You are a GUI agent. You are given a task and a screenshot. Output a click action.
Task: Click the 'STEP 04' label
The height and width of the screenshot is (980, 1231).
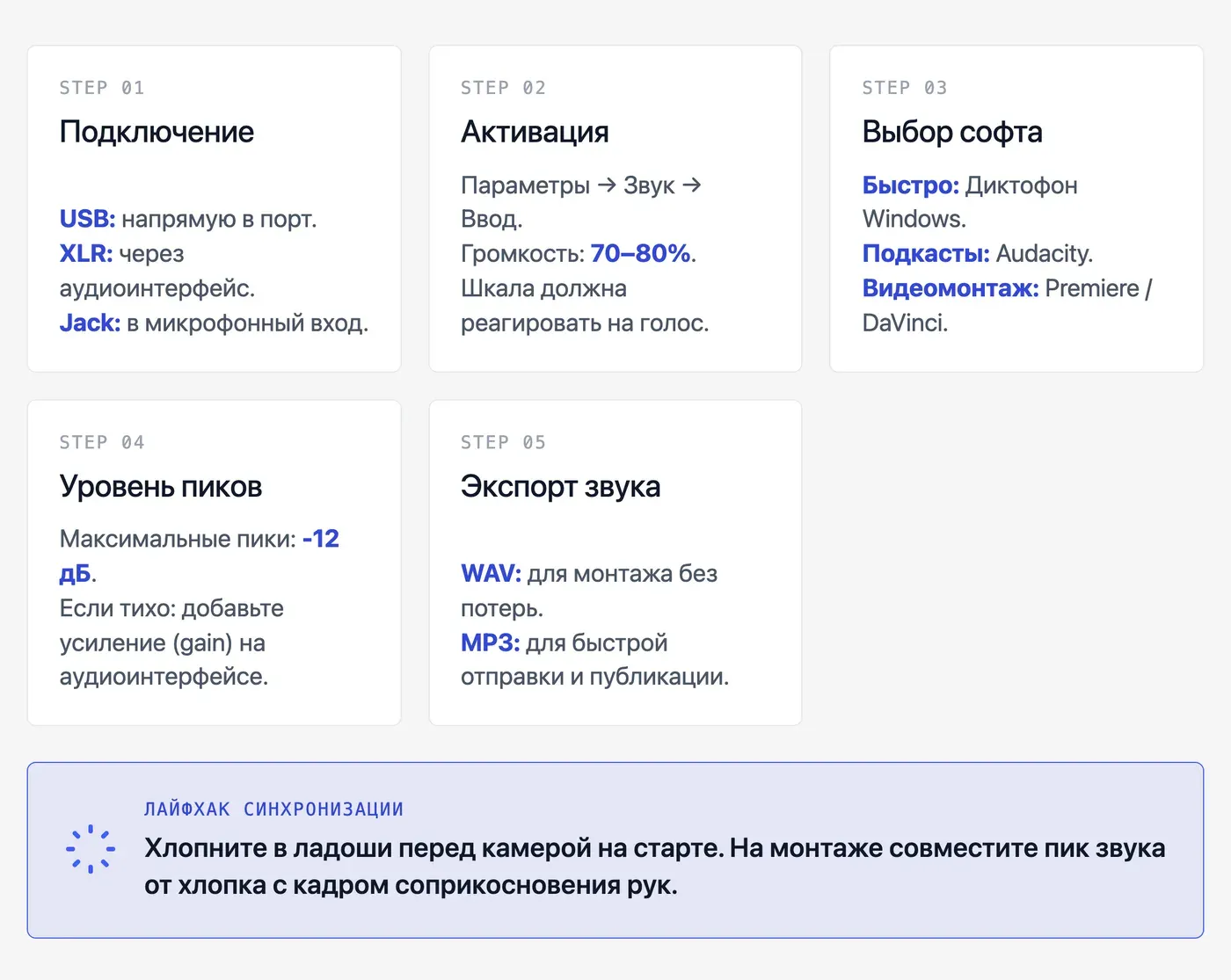point(102,442)
